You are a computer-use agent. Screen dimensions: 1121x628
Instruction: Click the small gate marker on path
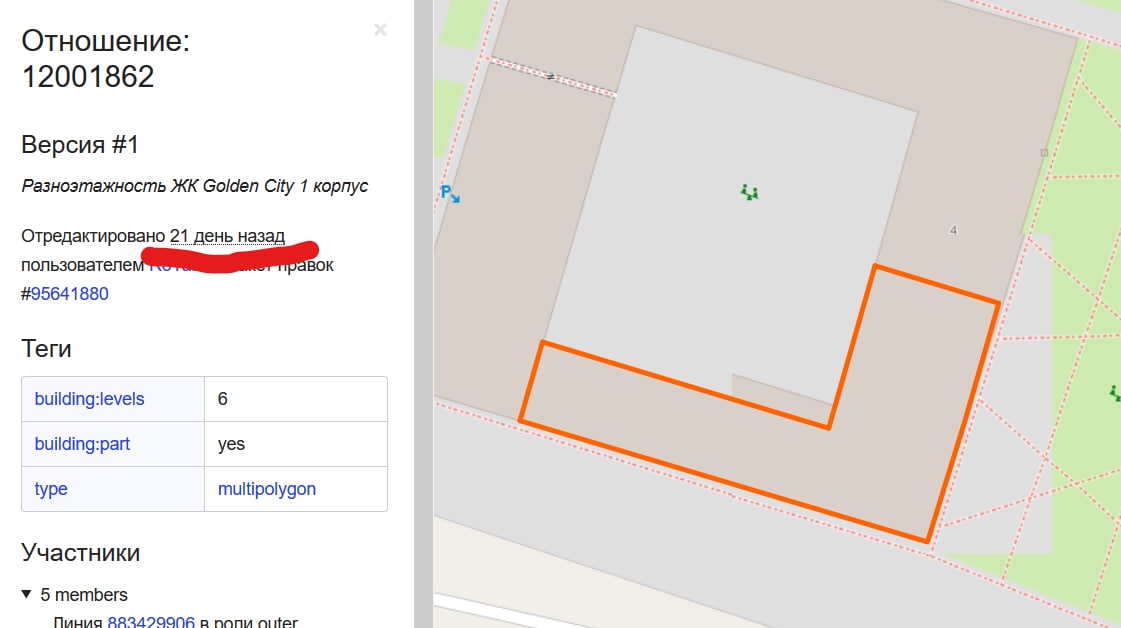(x=550, y=77)
